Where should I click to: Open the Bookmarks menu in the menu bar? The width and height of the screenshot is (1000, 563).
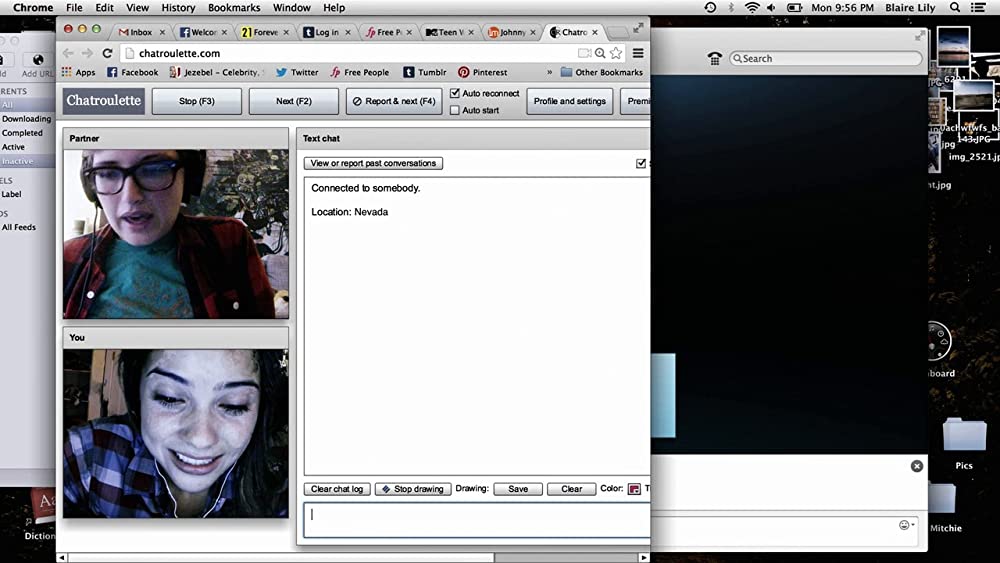pos(234,8)
